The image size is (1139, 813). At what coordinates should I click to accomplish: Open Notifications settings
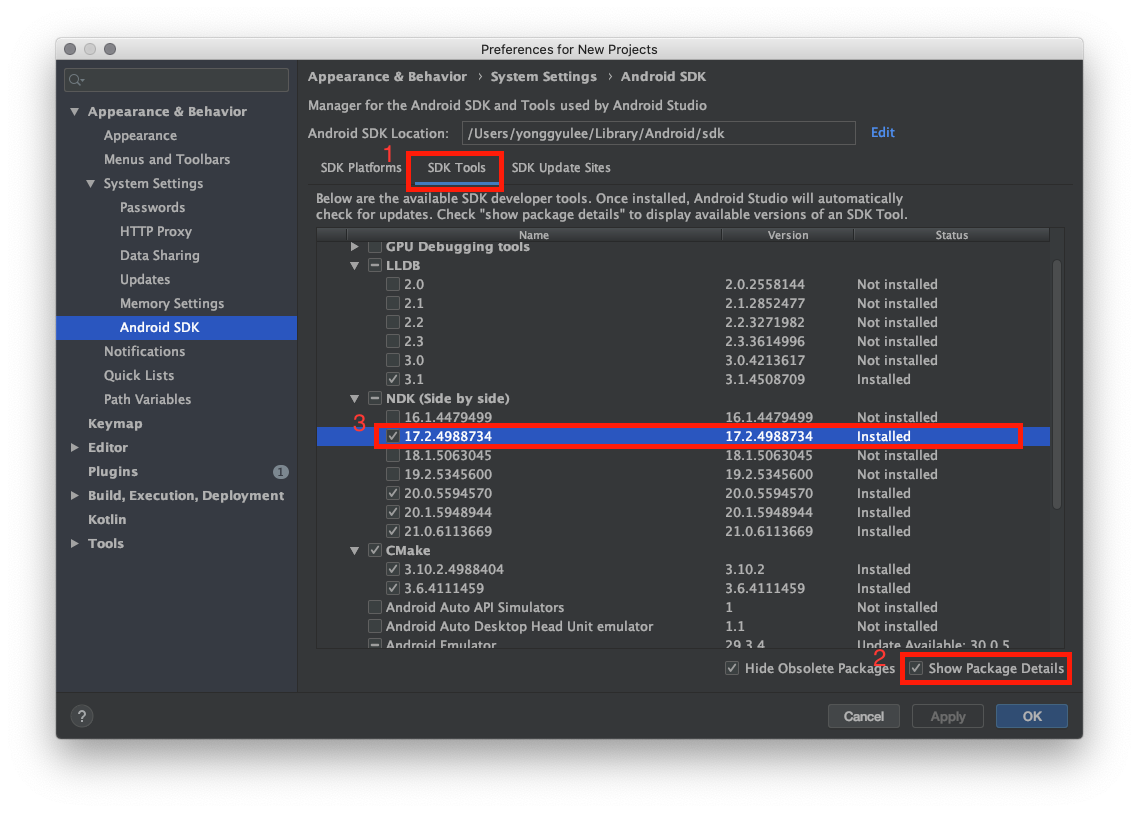[x=145, y=351]
